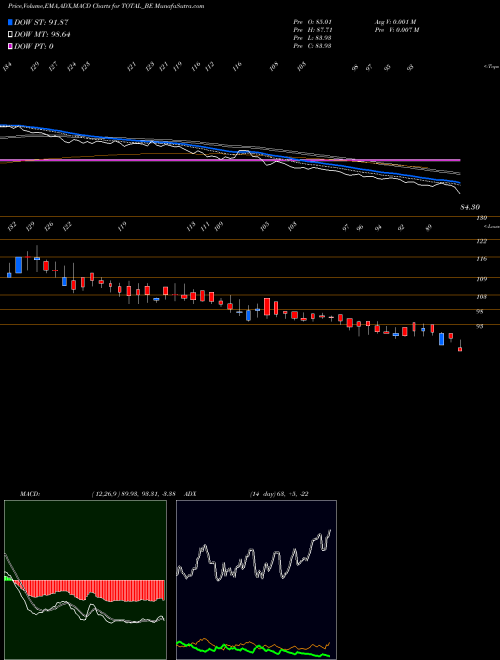The height and width of the screenshot is (660, 500).
Task: Click the tall blue candle at the chart start
Action: tap(18, 265)
